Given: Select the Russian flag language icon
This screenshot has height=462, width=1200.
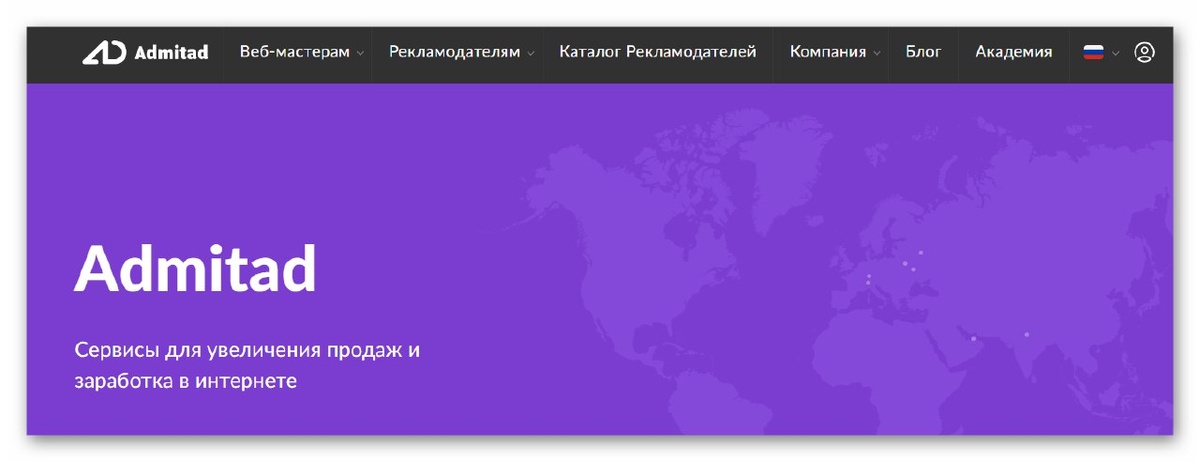Looking at the screenshot, I should (1093, 52).
